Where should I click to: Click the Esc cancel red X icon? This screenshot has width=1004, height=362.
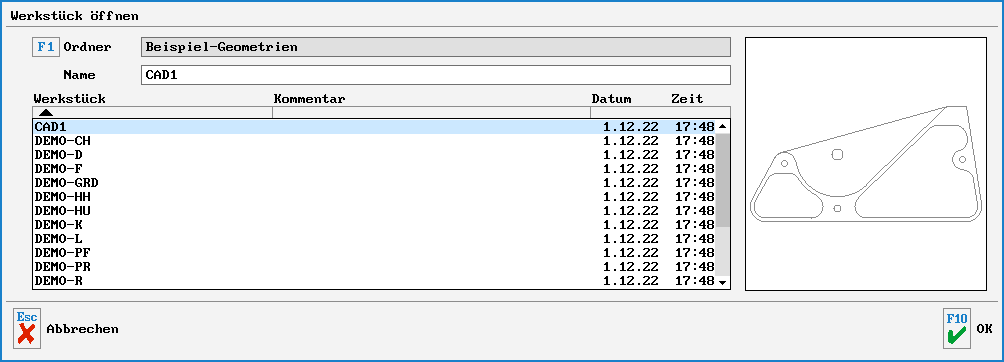click(27, 328)
